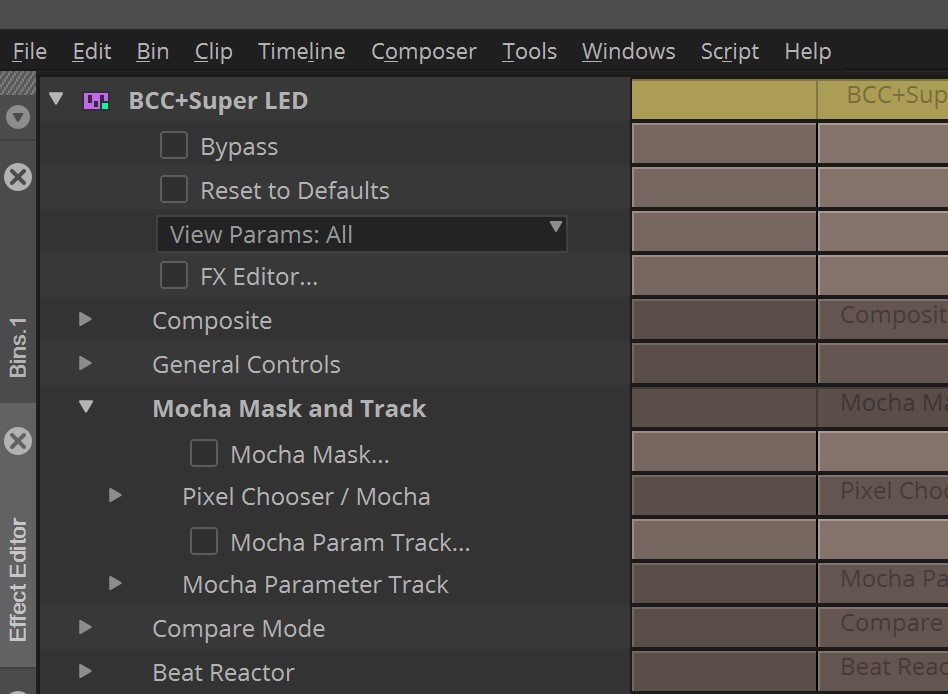Screen dimensions: 948x694
Task: Collapse the Mocha Mask and Track group
Action: (86, 406)
